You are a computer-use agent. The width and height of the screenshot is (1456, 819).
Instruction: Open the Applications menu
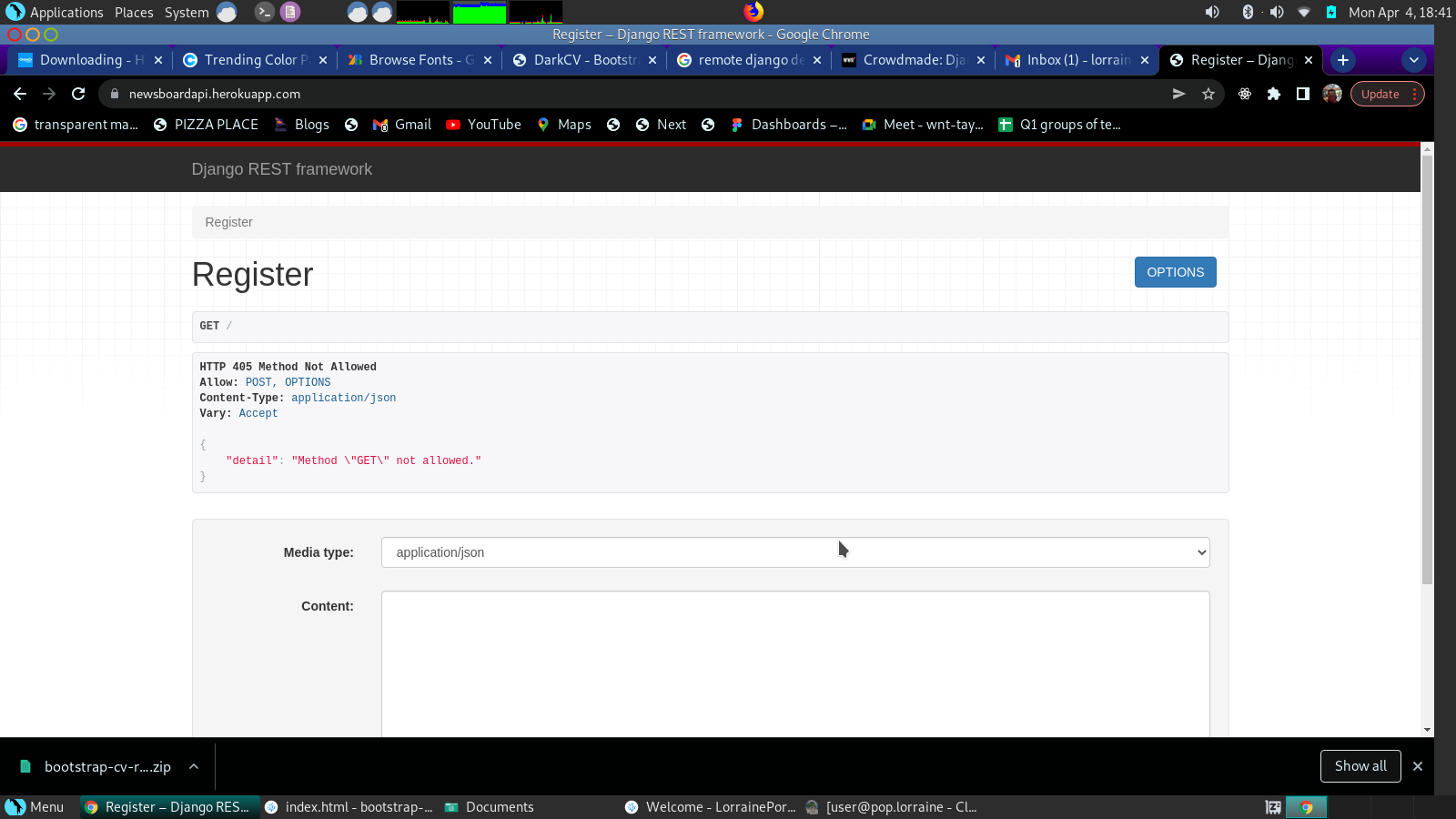(x=55, y=12)
